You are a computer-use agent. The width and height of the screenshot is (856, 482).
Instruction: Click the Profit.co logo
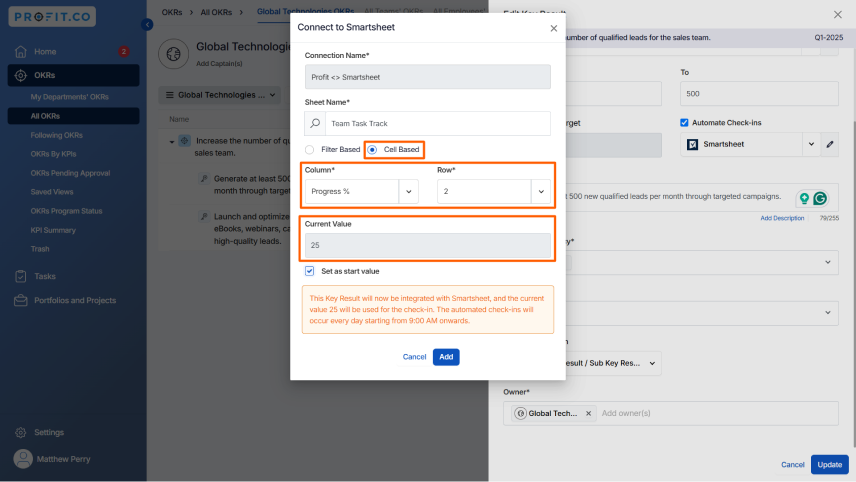pos(52,16)
